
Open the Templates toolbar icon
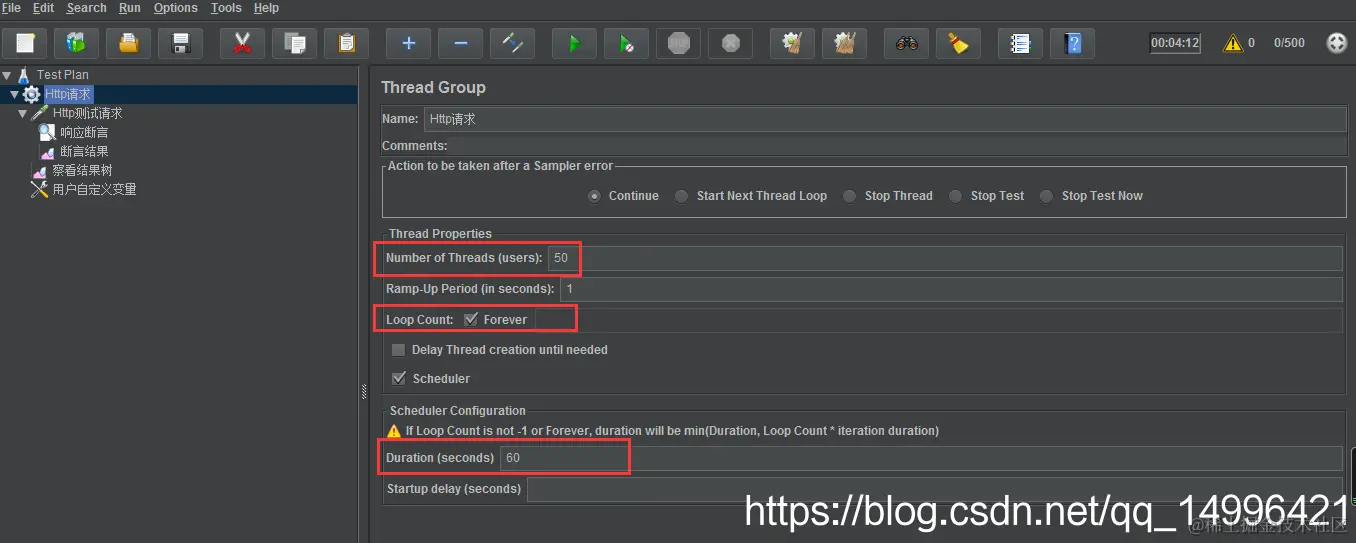click(x=76, y=43)
